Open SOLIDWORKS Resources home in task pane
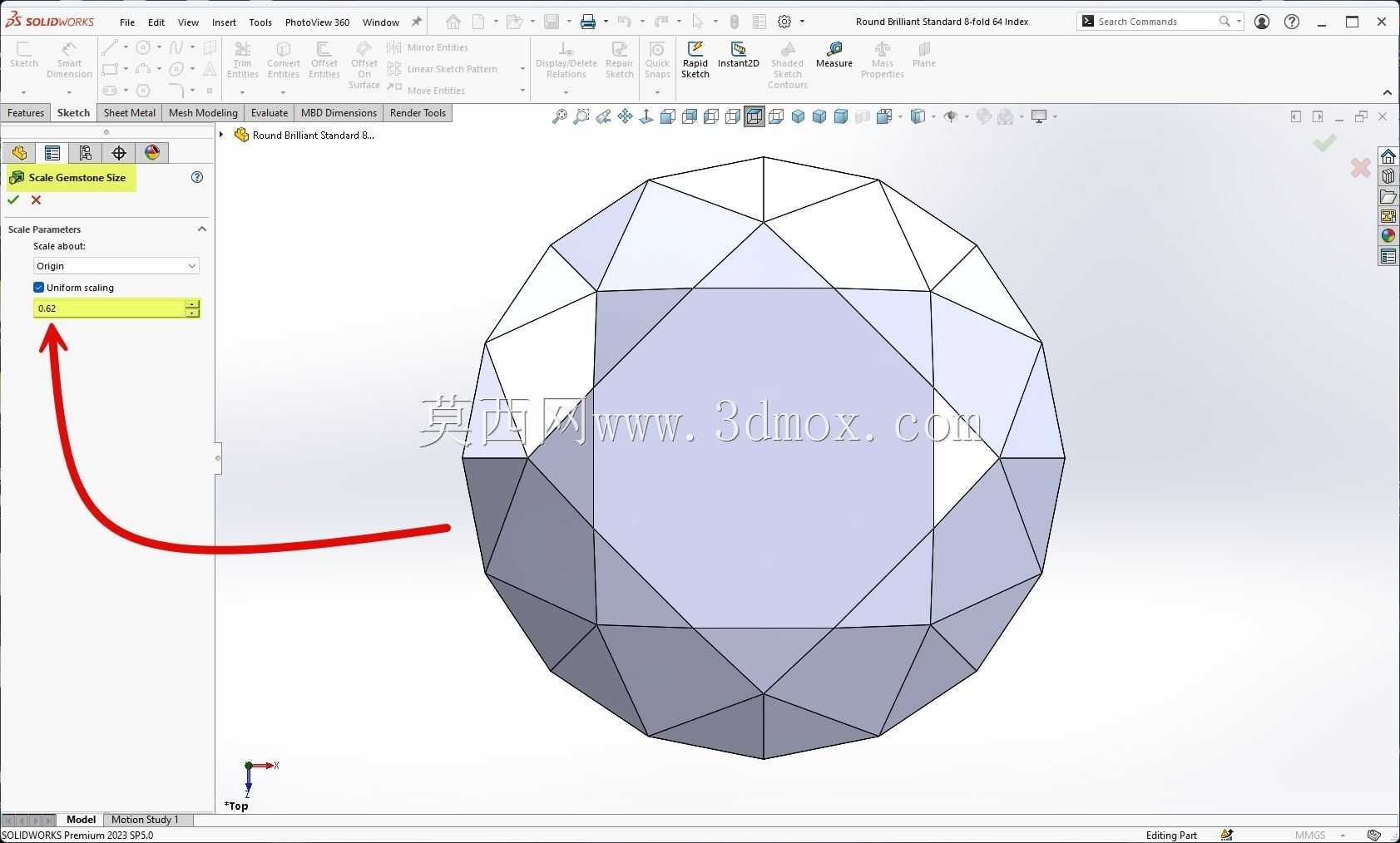Image resolution: width=1400 pixels, height=843 pixels. [1388, 156]
